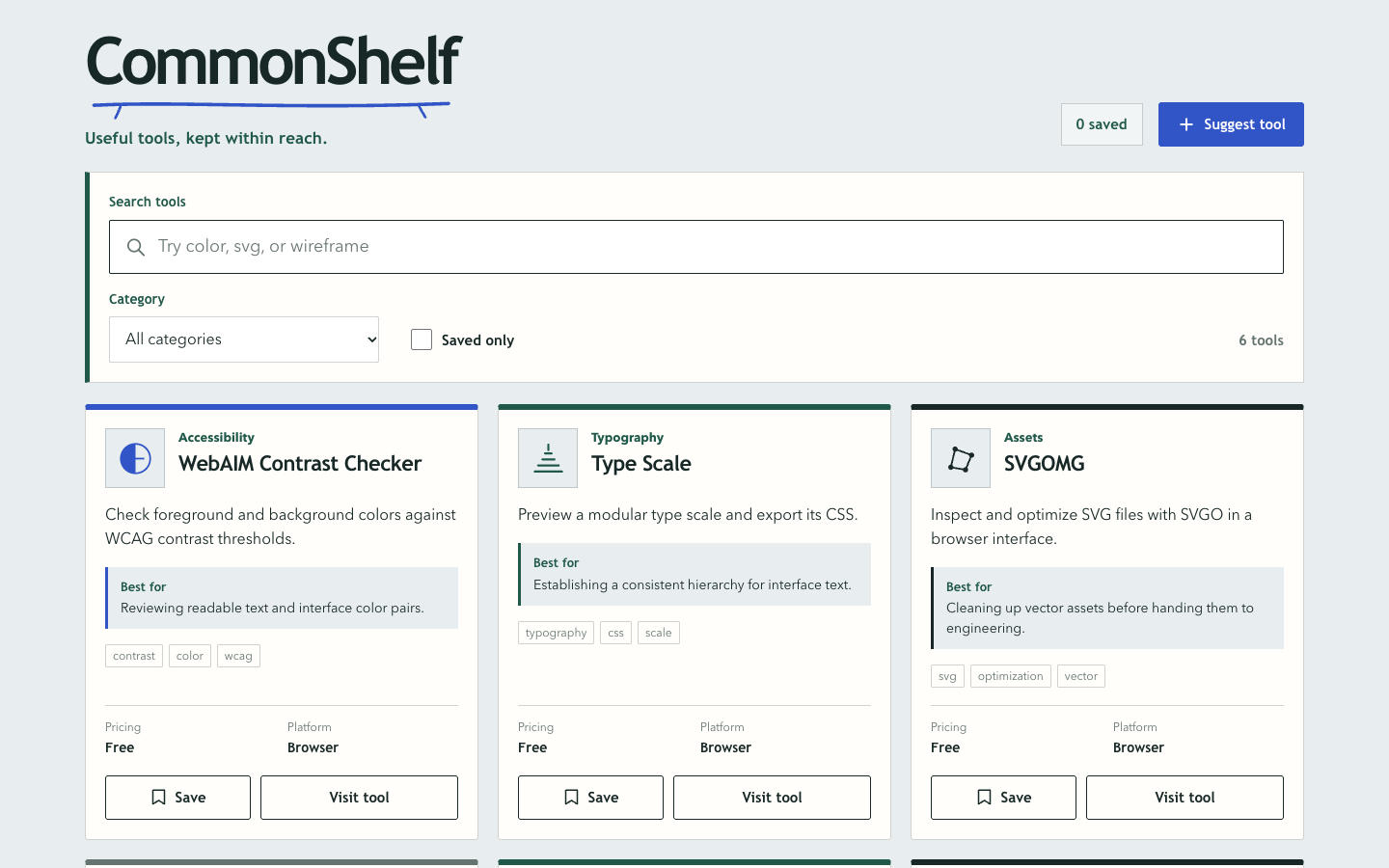The image size is (1389, 868).
Task: Click the 'css' tag
Action: [615, 633]
